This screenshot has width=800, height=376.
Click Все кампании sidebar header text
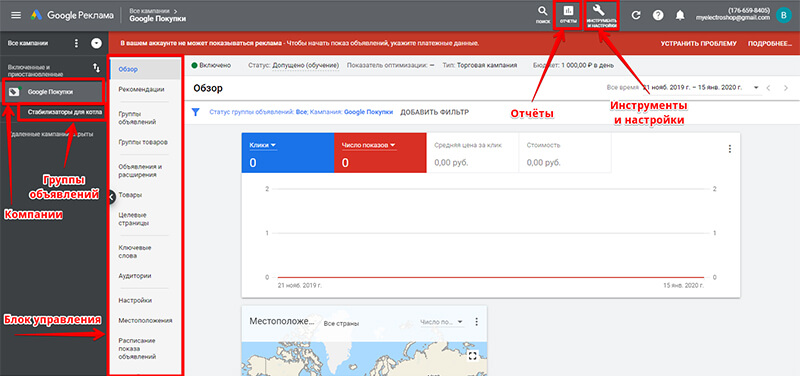28,43
